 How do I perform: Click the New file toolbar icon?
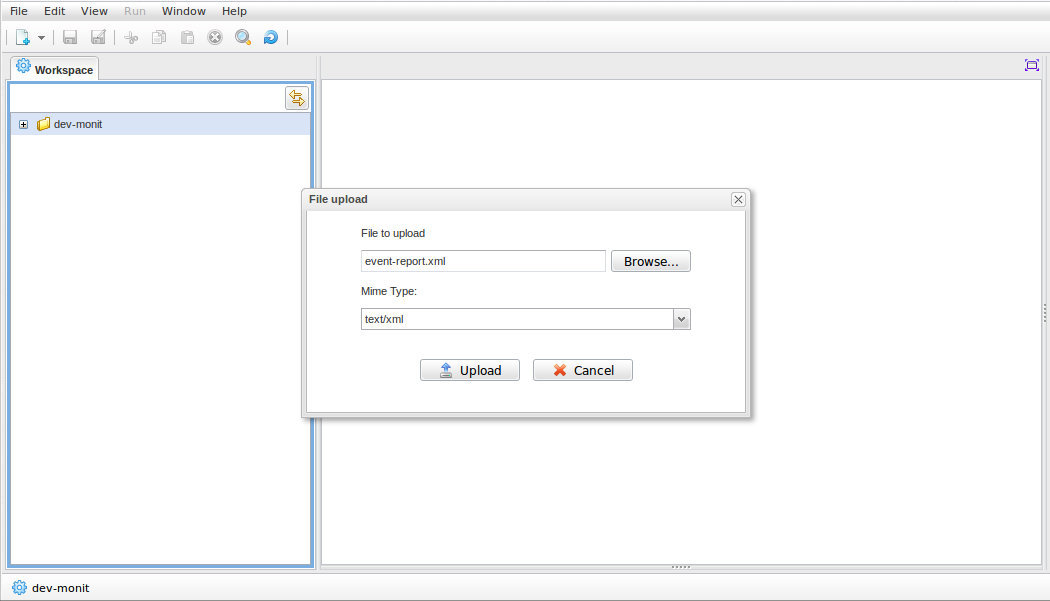pos(23,38)
